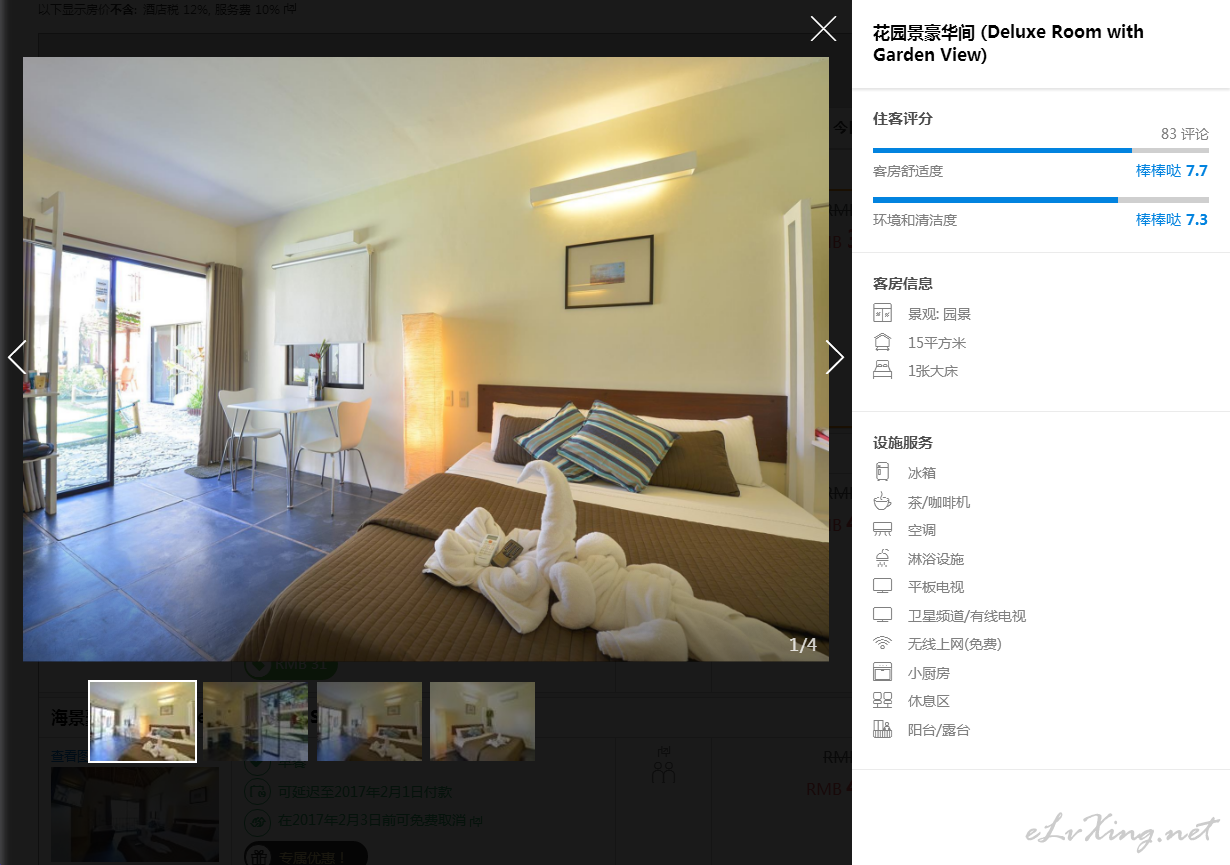Click the room size icon beside 15平方米

(x=882, y=342)
